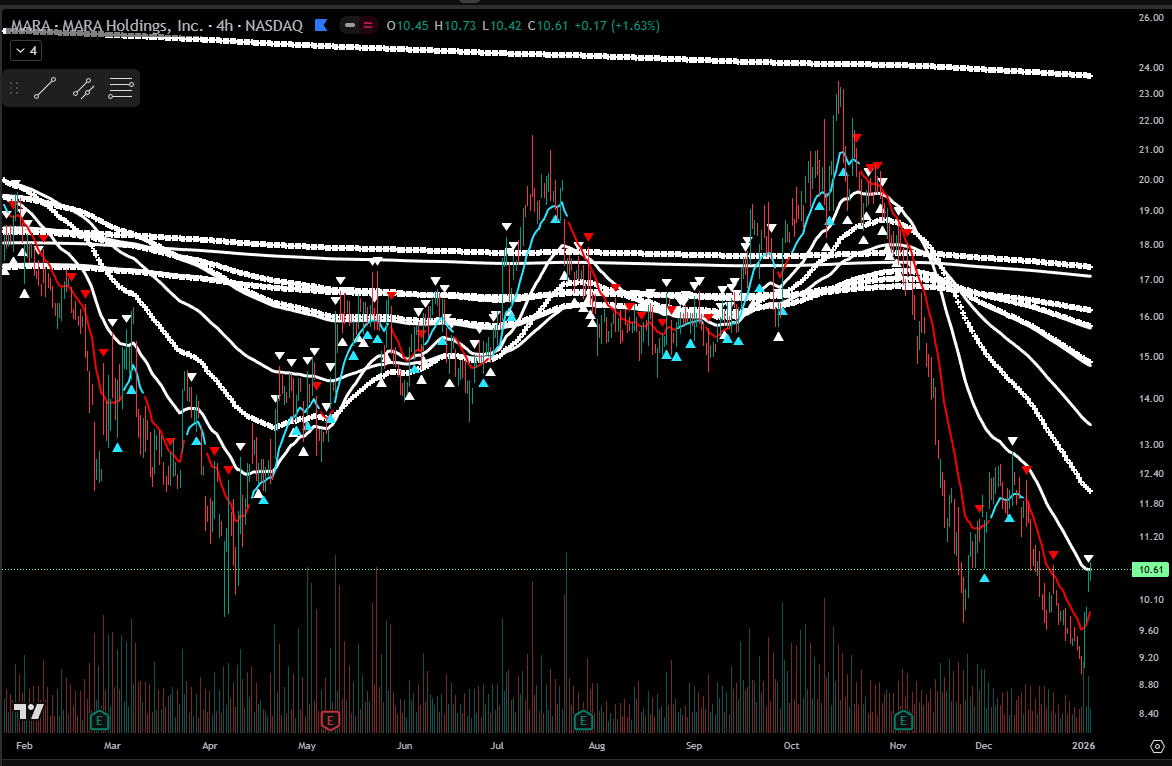
Task: Click the close value C10.61
Action: coord(548,25)
